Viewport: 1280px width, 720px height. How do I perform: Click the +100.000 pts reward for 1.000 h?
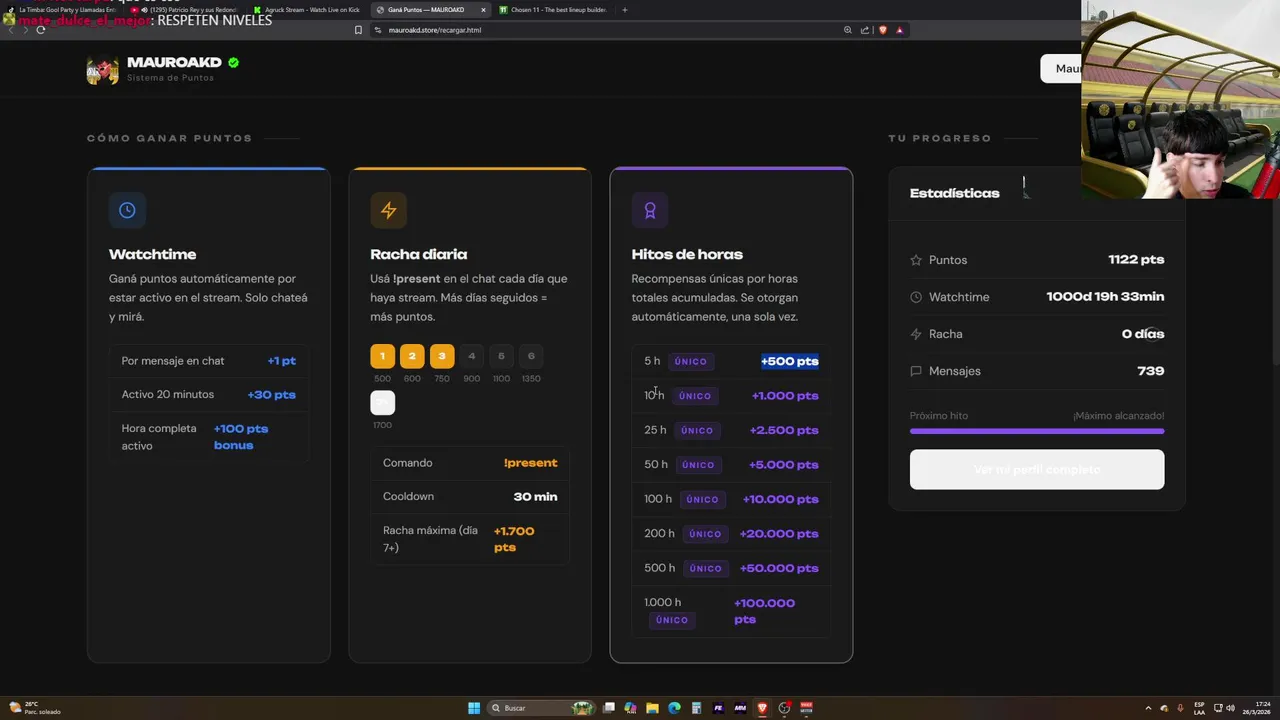point(765,611)
